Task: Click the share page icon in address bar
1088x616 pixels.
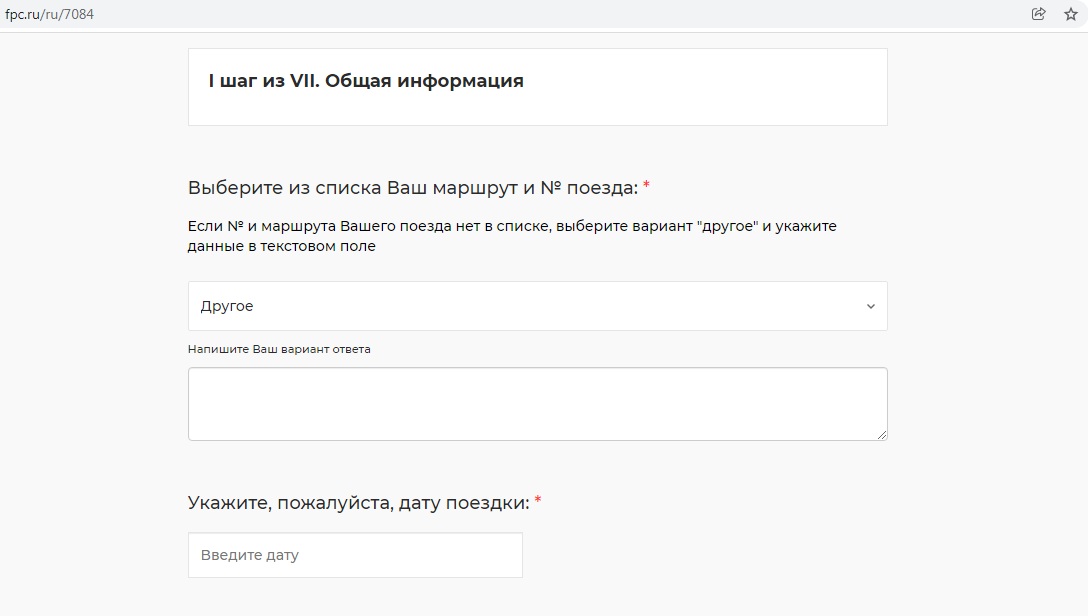Action: pyautogui.click(x=1039, y=14)
